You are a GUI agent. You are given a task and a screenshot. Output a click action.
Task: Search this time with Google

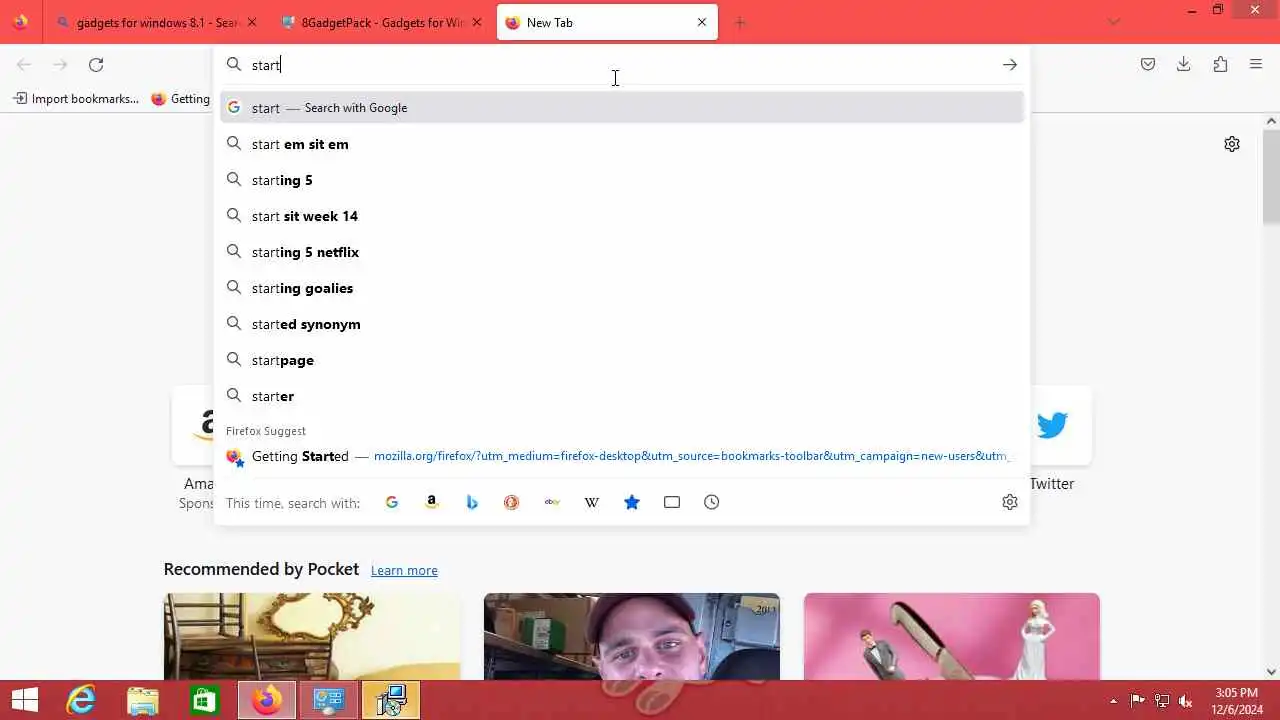[392, 503]
